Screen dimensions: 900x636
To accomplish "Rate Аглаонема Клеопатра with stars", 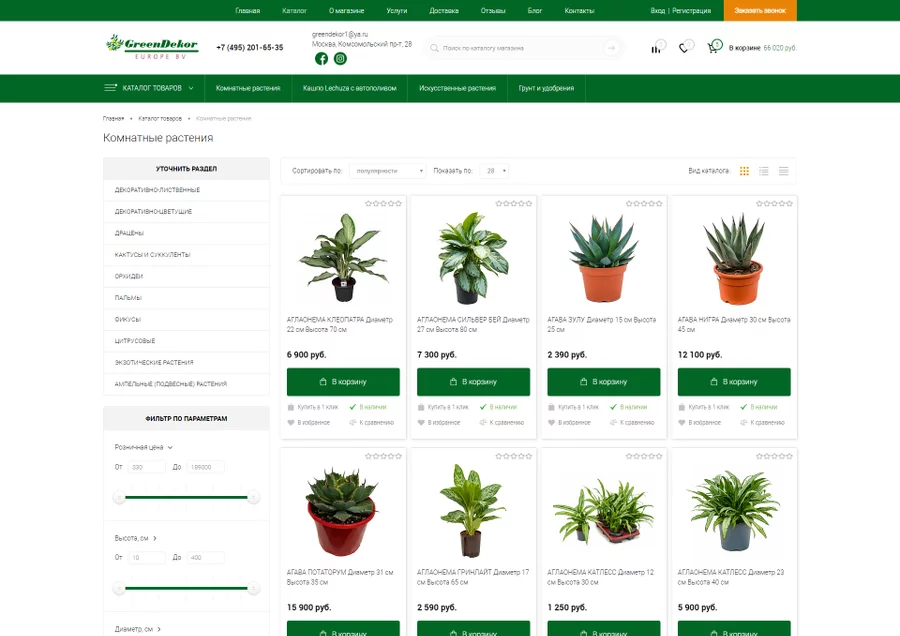I will pyautogui.click(x=383, y=203).
